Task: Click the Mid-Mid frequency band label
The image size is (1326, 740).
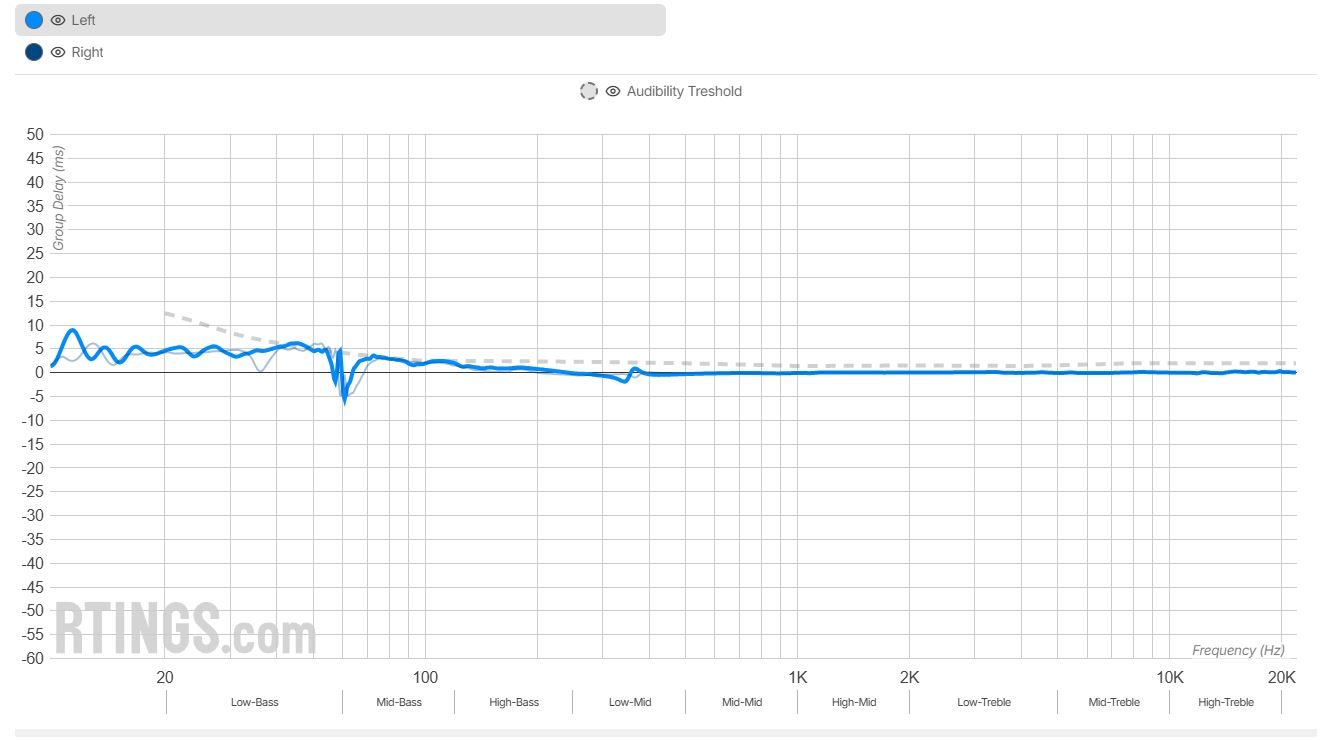Action: click(x=742, y=702)
